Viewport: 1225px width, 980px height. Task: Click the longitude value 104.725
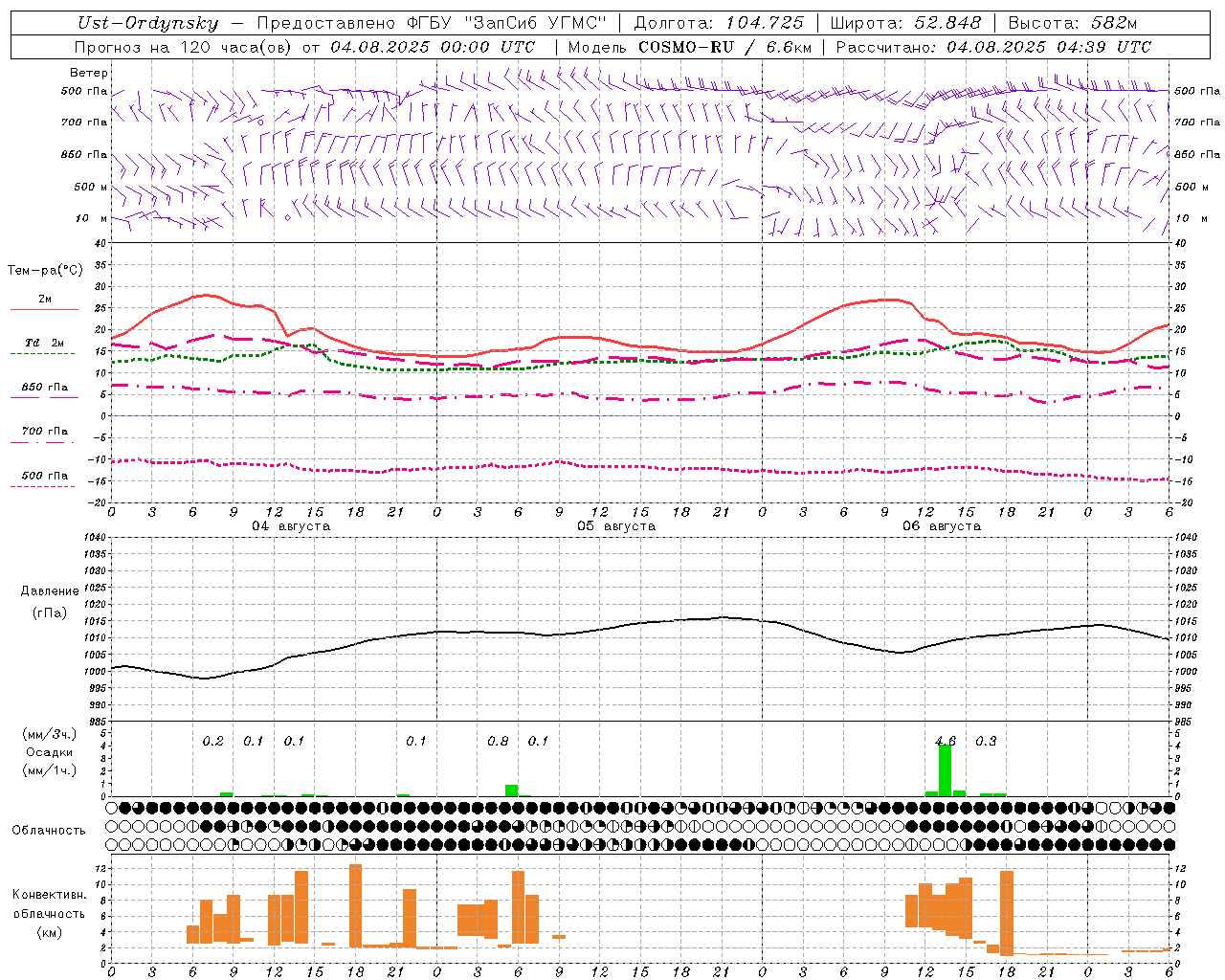point(765,23)
